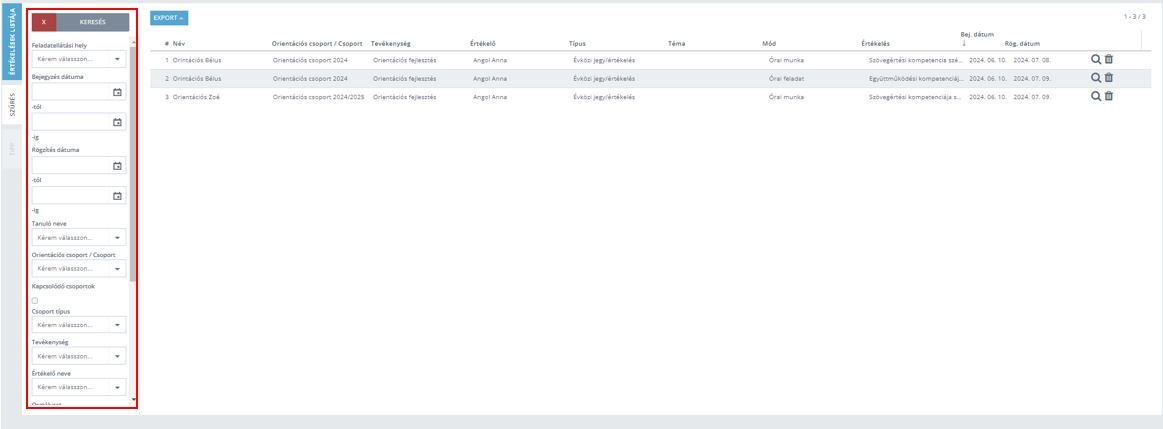Image resolution: width=1163 pixels, height=429 pixels.
Task: Click the 1 - 3 / 3 record counter
Action: coord(1135,16)
